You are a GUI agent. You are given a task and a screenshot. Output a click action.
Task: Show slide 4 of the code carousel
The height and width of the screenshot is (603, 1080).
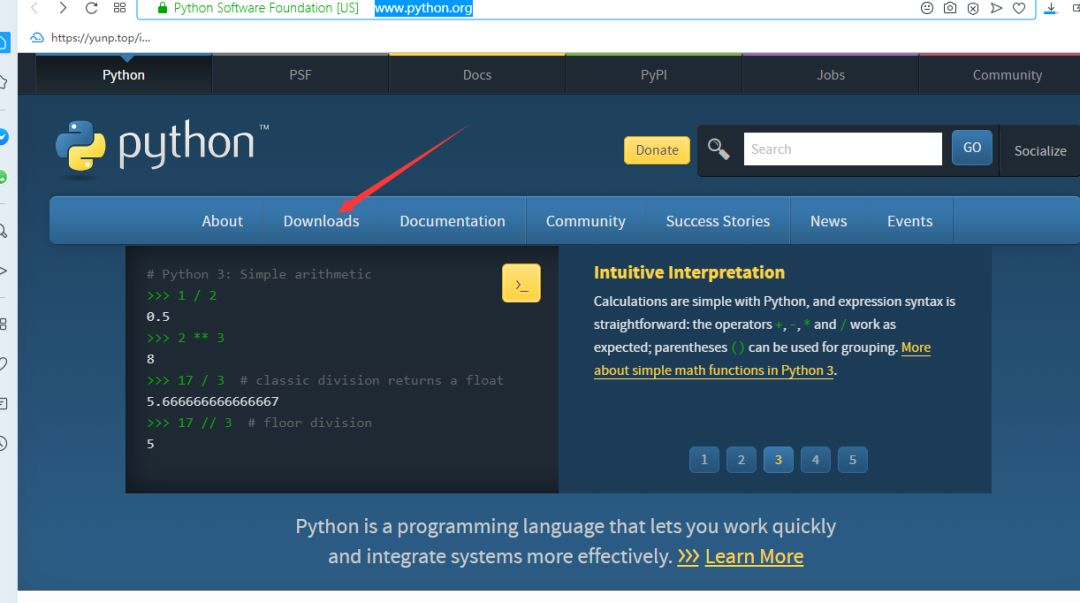coord(816,460)
